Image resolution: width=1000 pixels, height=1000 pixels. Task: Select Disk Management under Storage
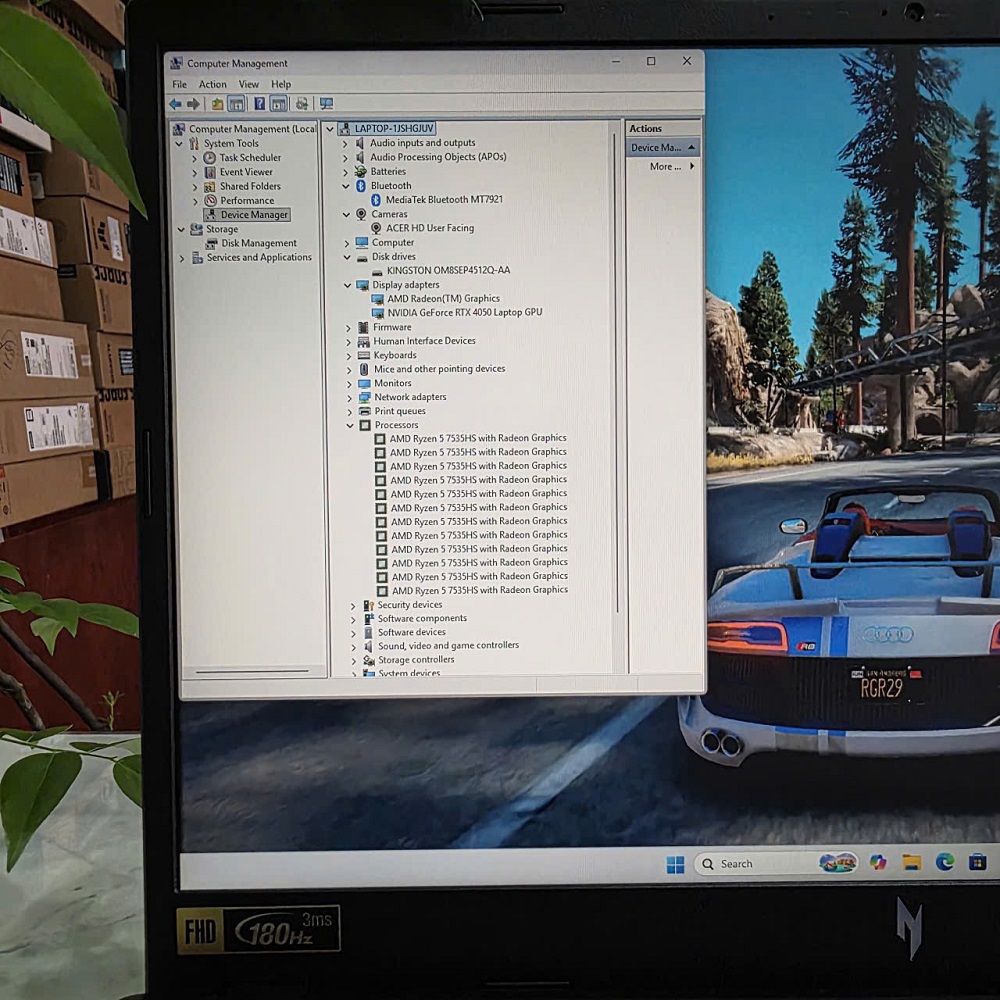click(x=259, y=243)
